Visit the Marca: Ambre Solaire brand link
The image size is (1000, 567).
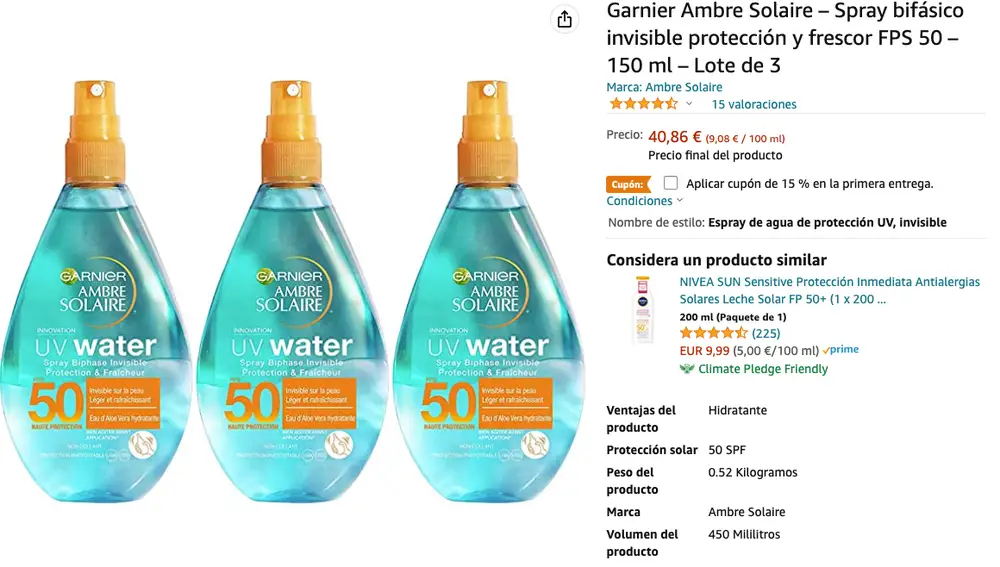(664, 87)
